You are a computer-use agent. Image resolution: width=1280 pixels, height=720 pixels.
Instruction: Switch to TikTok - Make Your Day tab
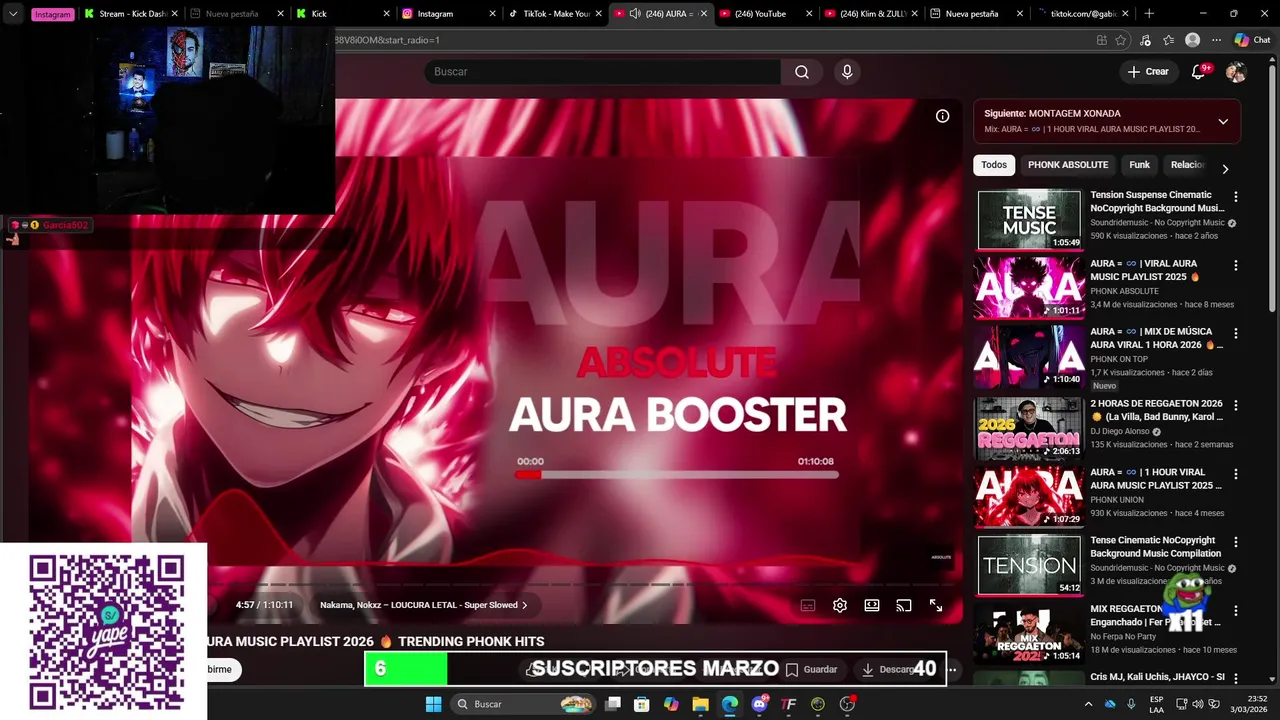point(553,14)
